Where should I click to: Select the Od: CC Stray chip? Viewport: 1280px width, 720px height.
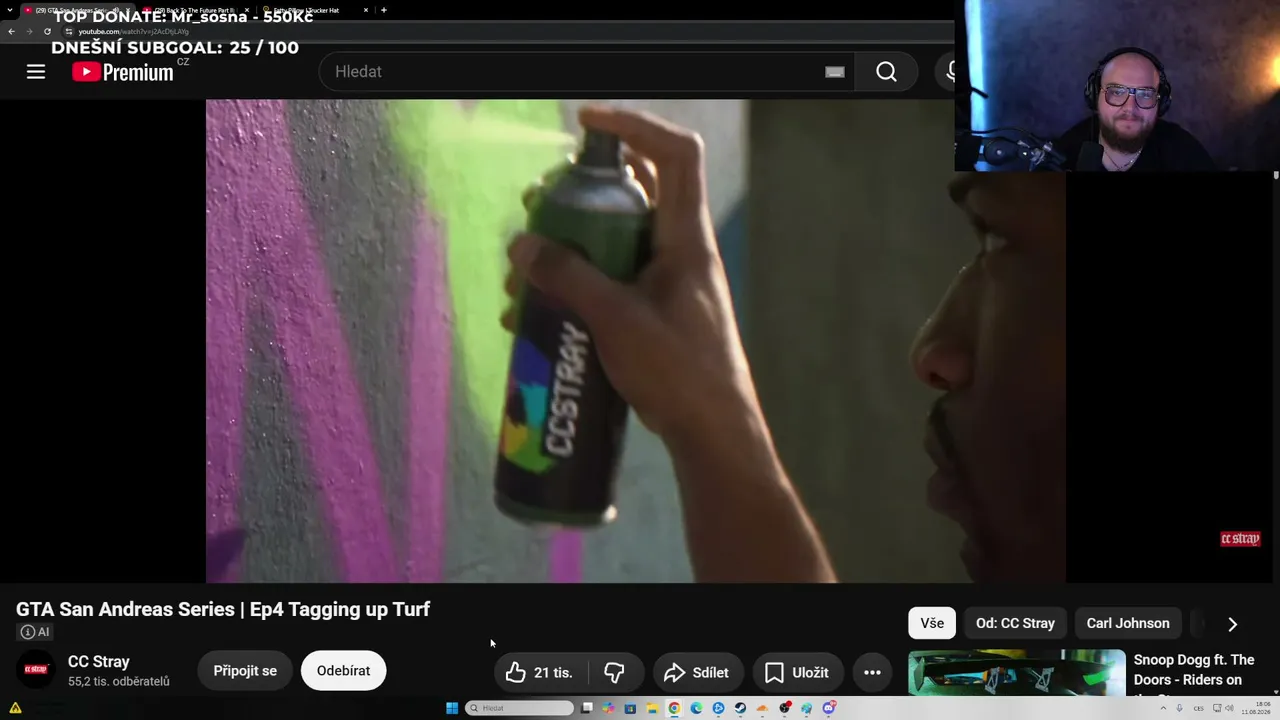[x=1015, y=623]
